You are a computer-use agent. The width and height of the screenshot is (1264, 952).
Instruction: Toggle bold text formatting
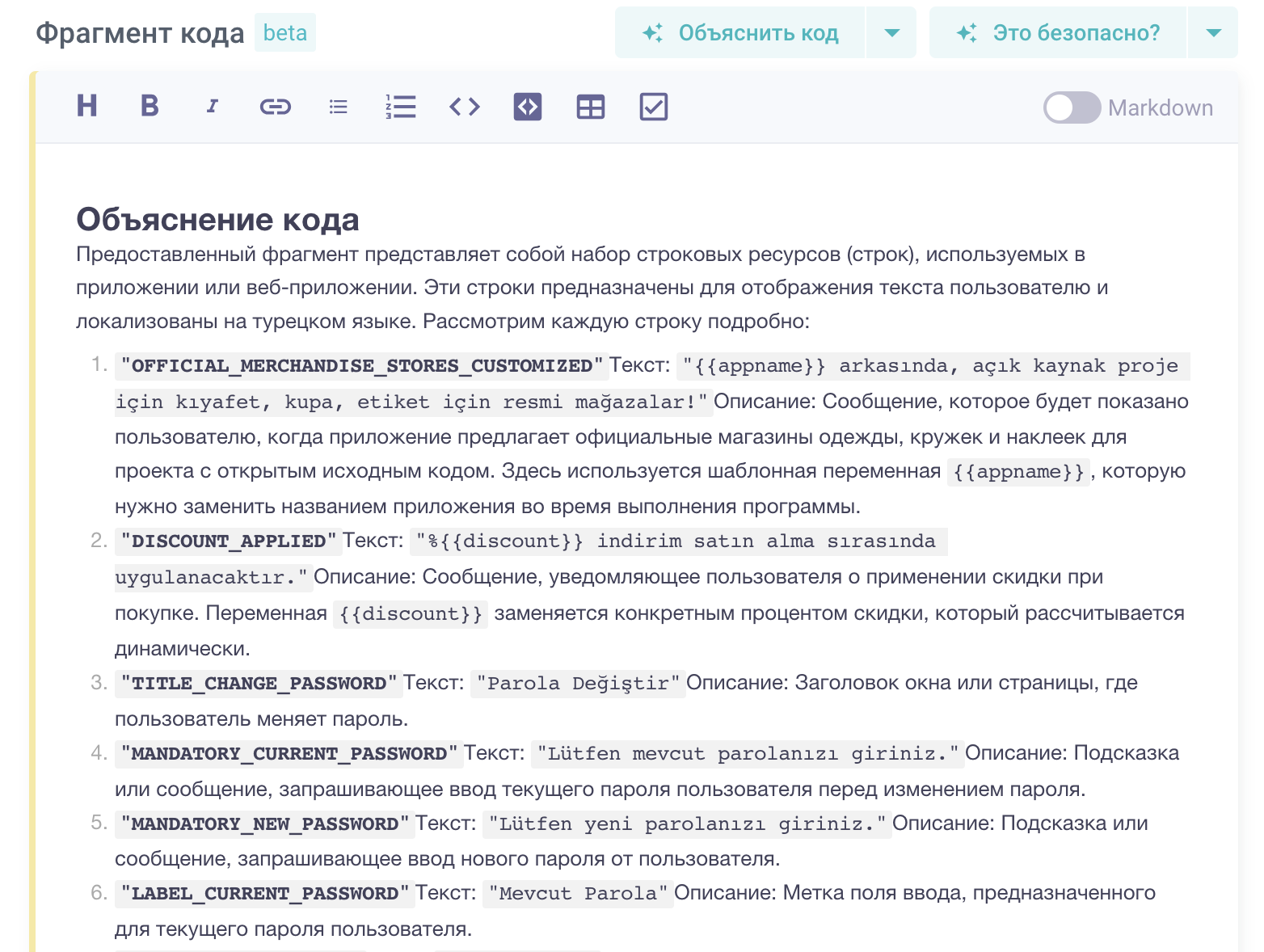pos(150,107)
